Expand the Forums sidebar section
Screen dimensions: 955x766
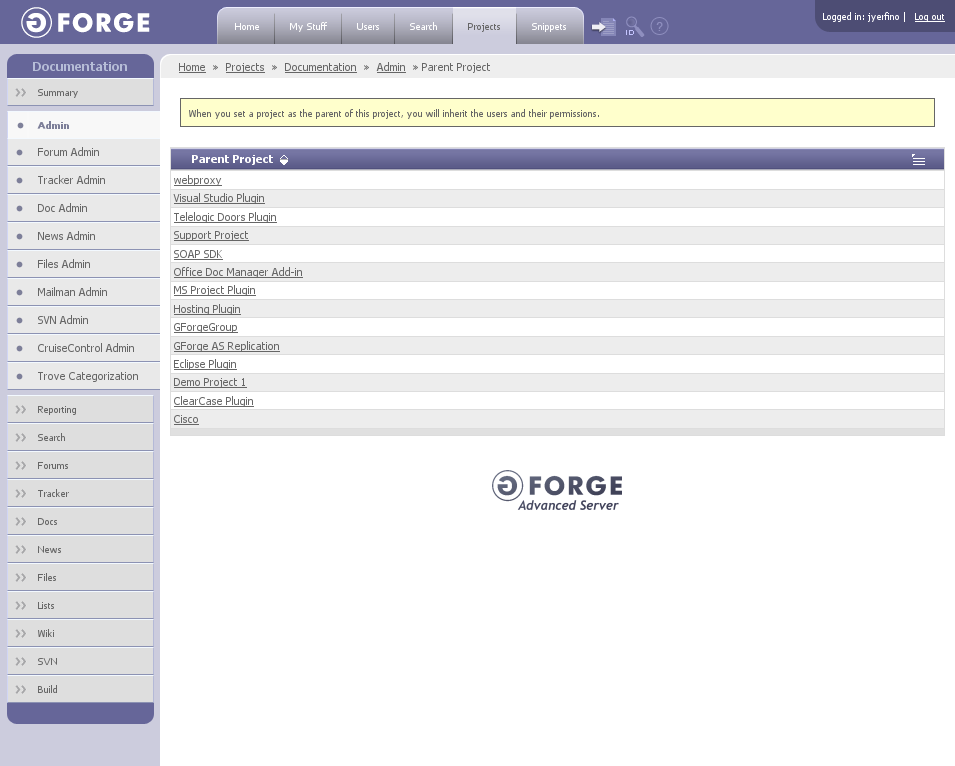(80, 466)
